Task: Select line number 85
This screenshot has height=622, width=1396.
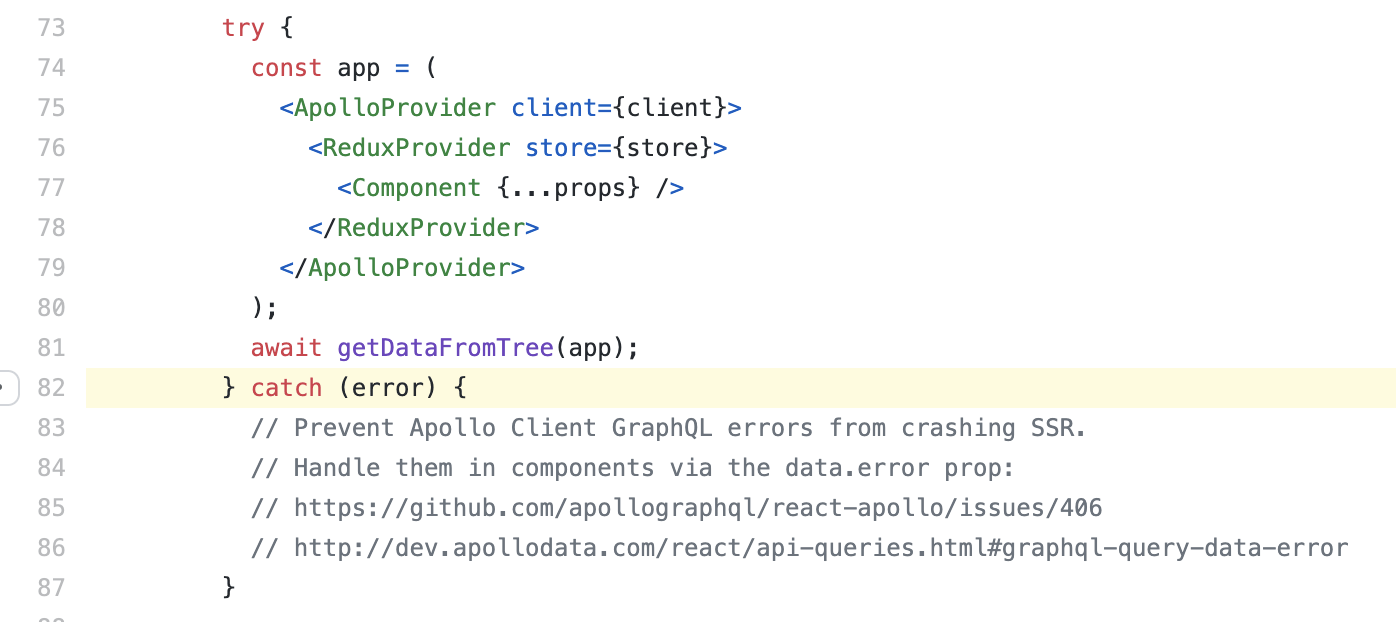Action: pos(51,508)
